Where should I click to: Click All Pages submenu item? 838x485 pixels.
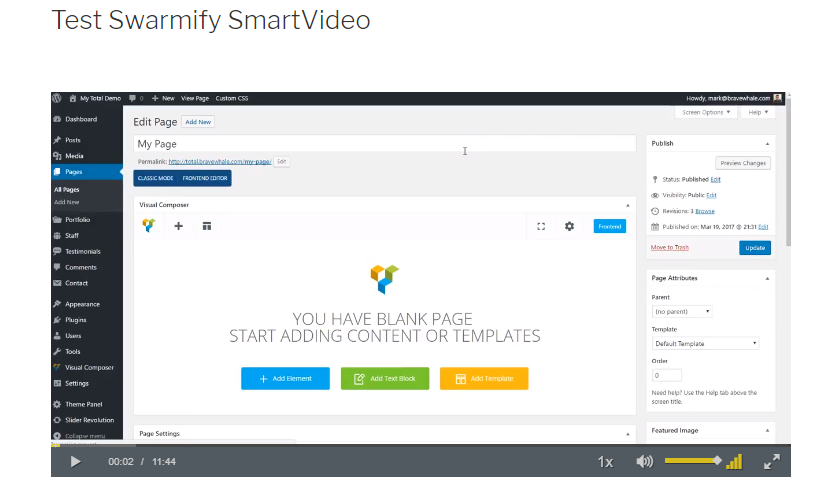(x=67, y=189)
